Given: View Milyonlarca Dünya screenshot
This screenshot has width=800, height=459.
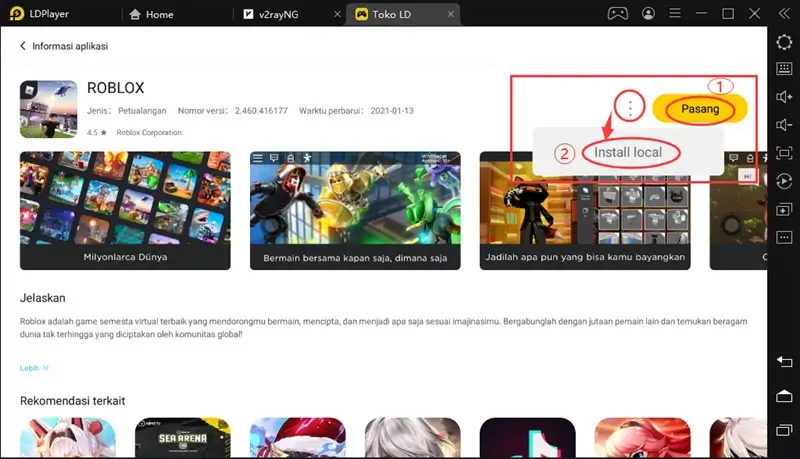Looking at the screenshot, I should 125,210.
